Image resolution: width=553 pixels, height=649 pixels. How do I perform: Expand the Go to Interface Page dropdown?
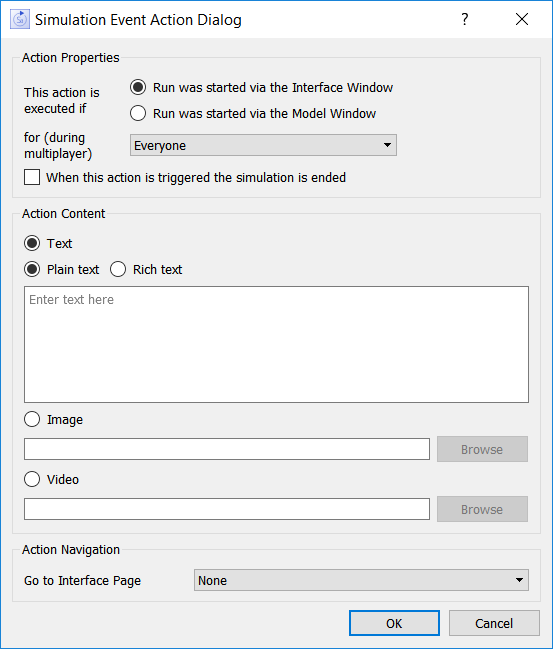tap(361, 580)
